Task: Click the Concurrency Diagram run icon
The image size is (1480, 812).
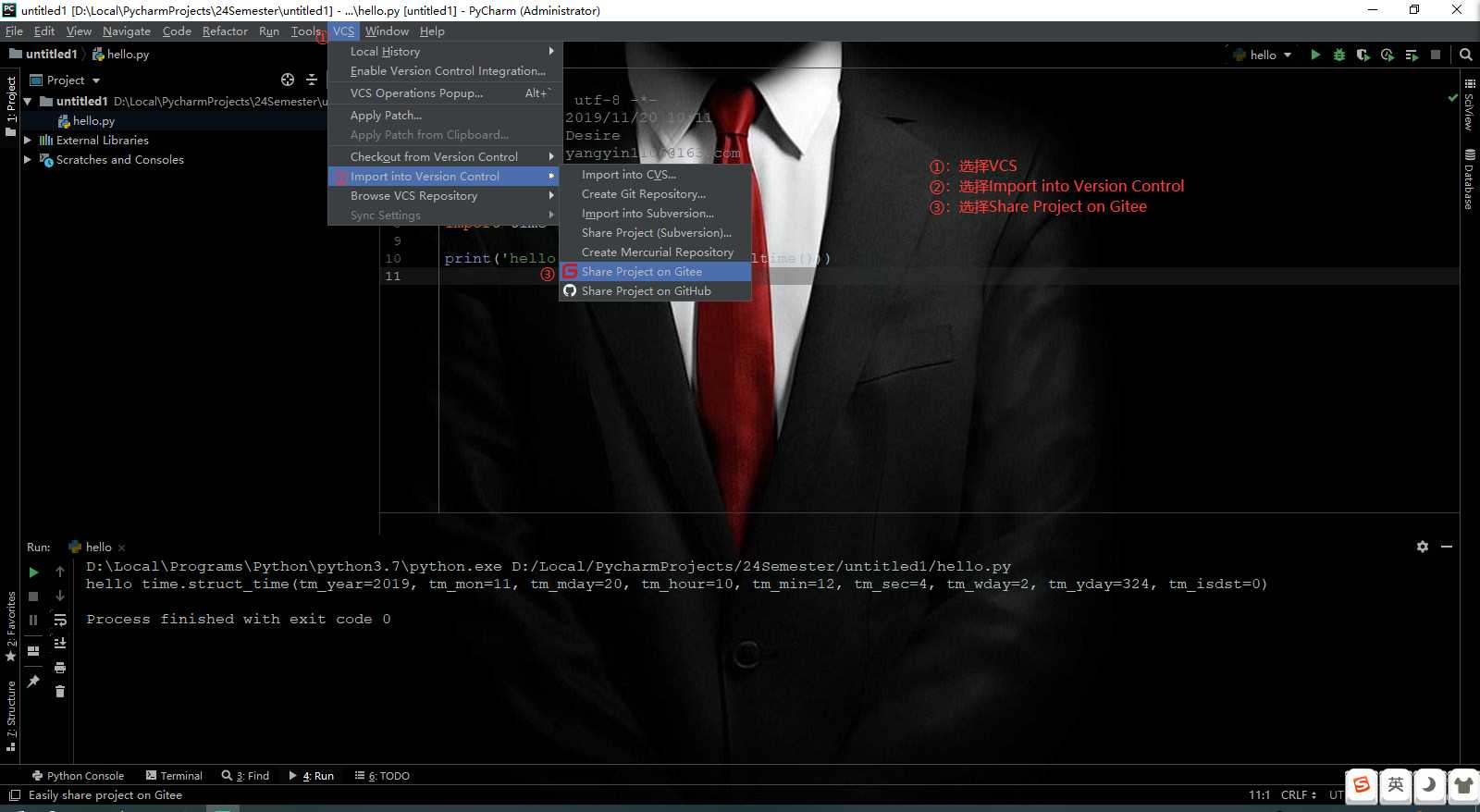Action: click(x=1412, y=55)
